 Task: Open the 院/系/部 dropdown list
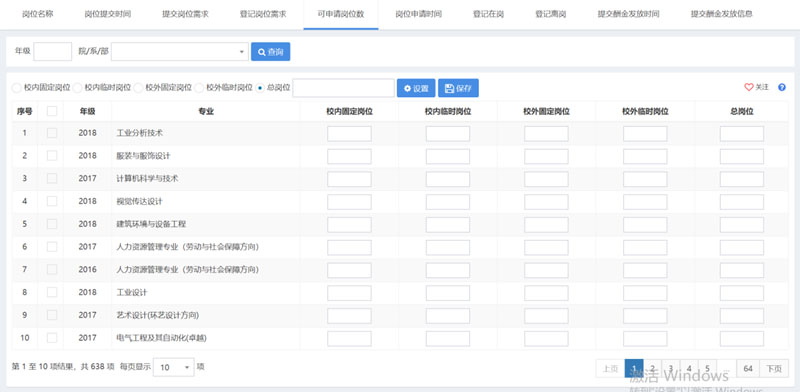click(180, 52)
